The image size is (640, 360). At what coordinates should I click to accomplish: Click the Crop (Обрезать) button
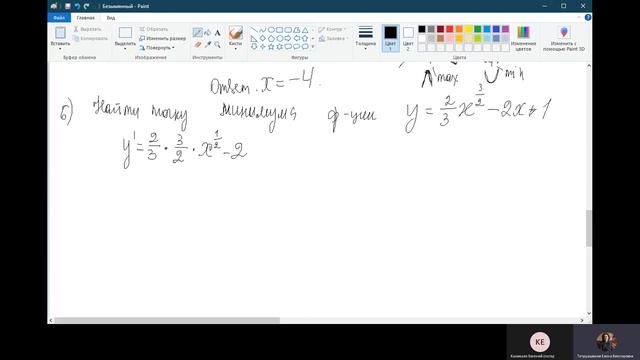(153, 29)
